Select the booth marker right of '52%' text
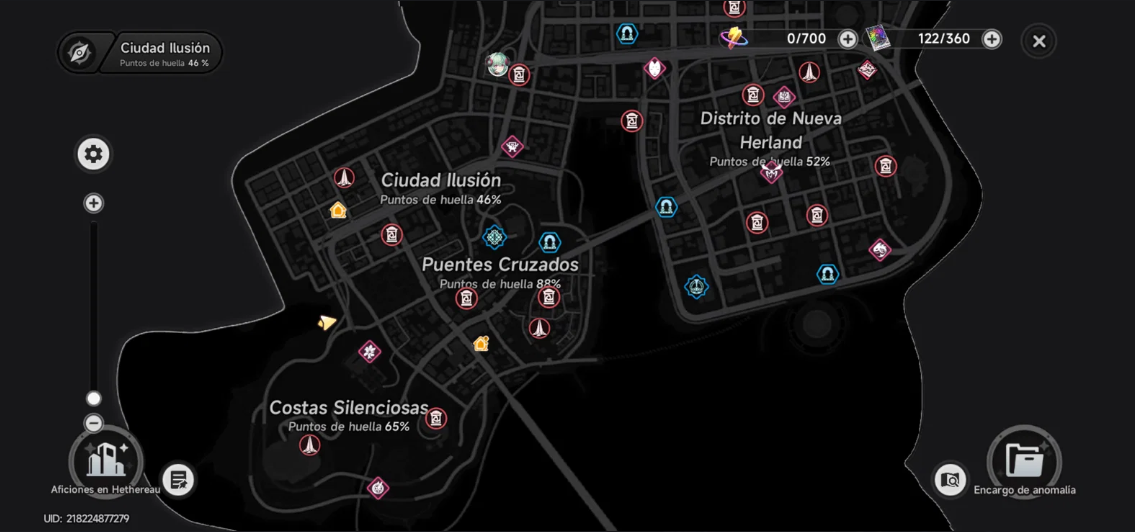This screenshot has height=532, width=1135. point(885,166)
